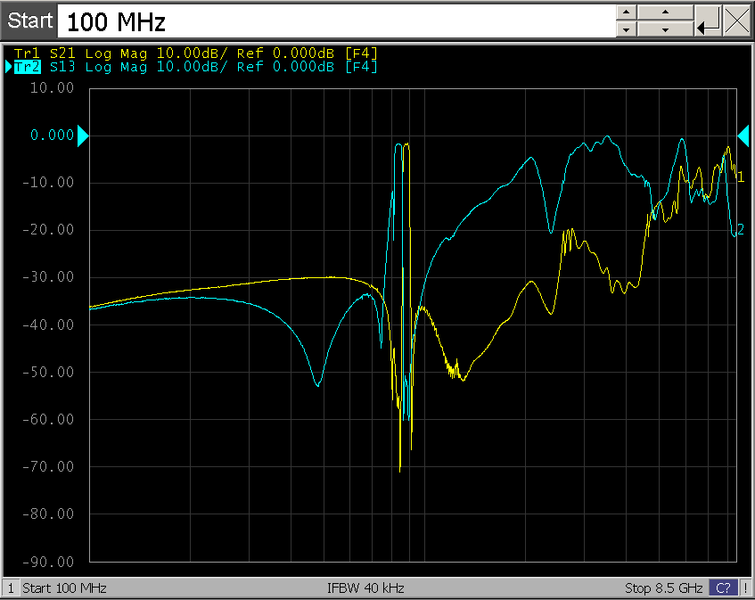Click the exclamation warning indicator
Screen dimensions: 755x600
coord(745,588)
